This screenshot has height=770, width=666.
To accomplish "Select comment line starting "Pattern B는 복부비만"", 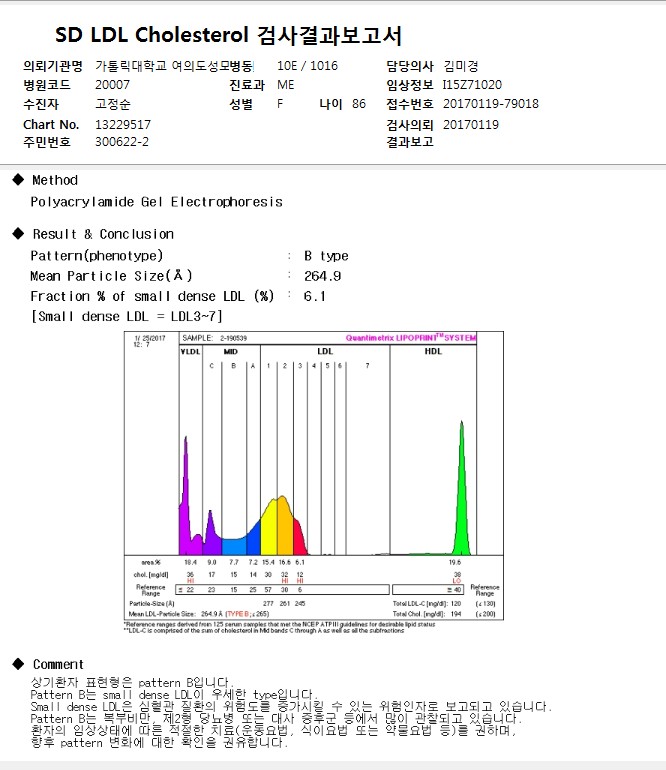I will click(276, 718).
